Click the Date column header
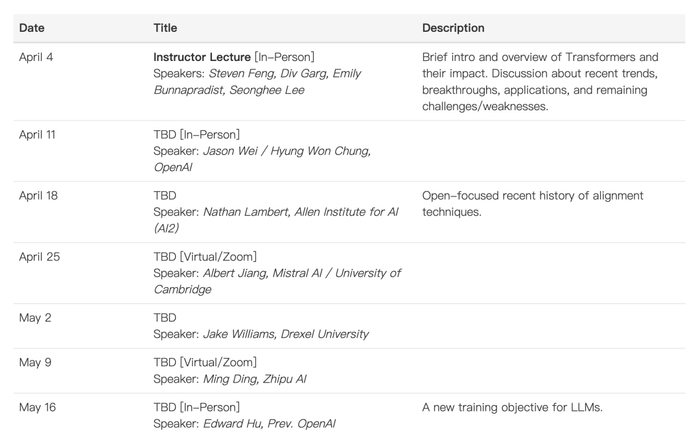Screen dimensions: 700x435 pyautogui.click(x=32, y=28)
